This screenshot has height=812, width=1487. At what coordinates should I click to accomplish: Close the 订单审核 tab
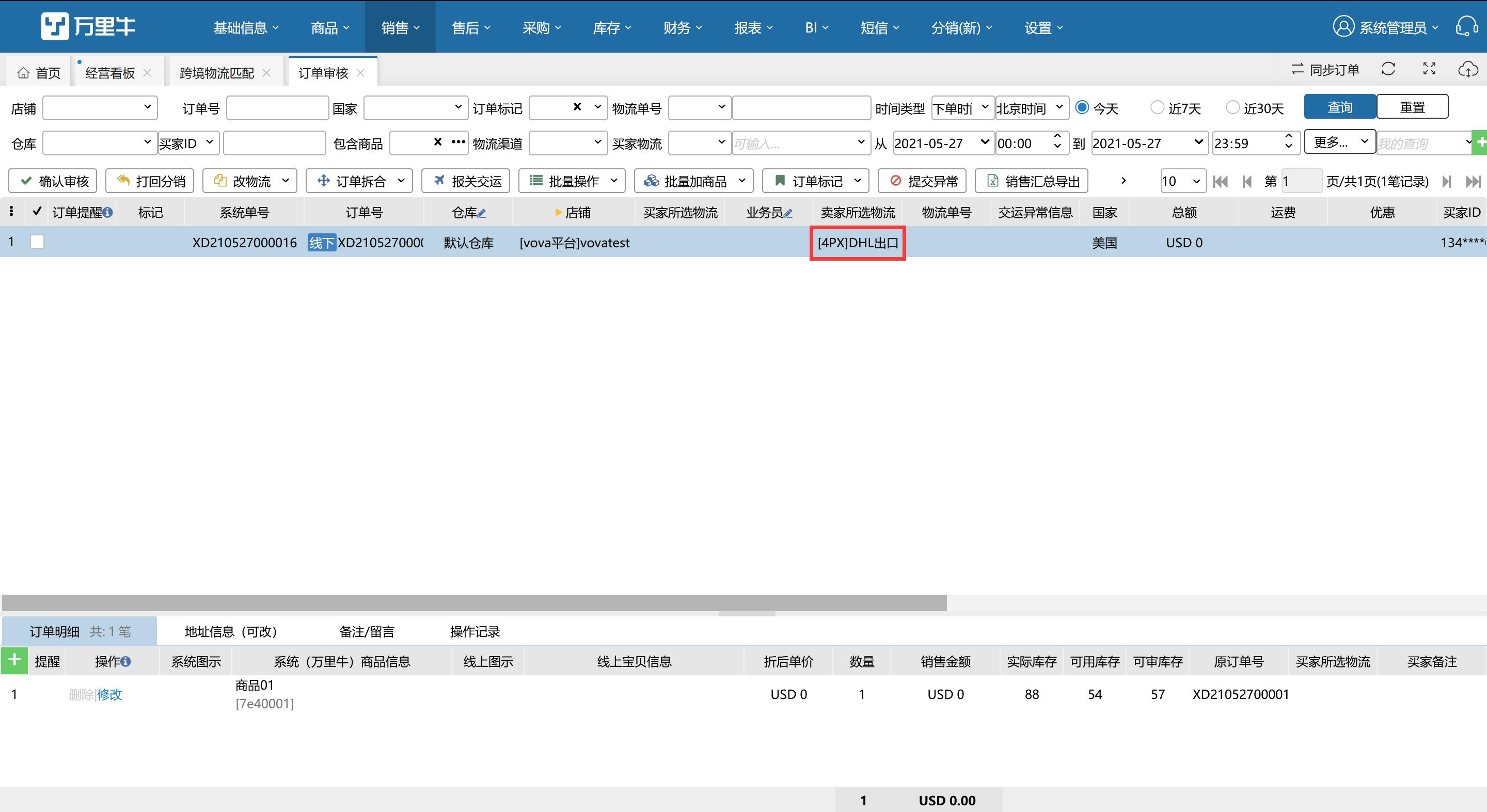pos(361,73)
